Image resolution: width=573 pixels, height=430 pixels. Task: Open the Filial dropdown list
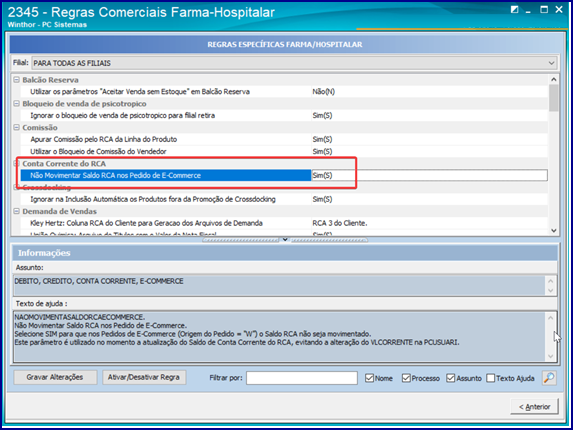tap(551, 63)
